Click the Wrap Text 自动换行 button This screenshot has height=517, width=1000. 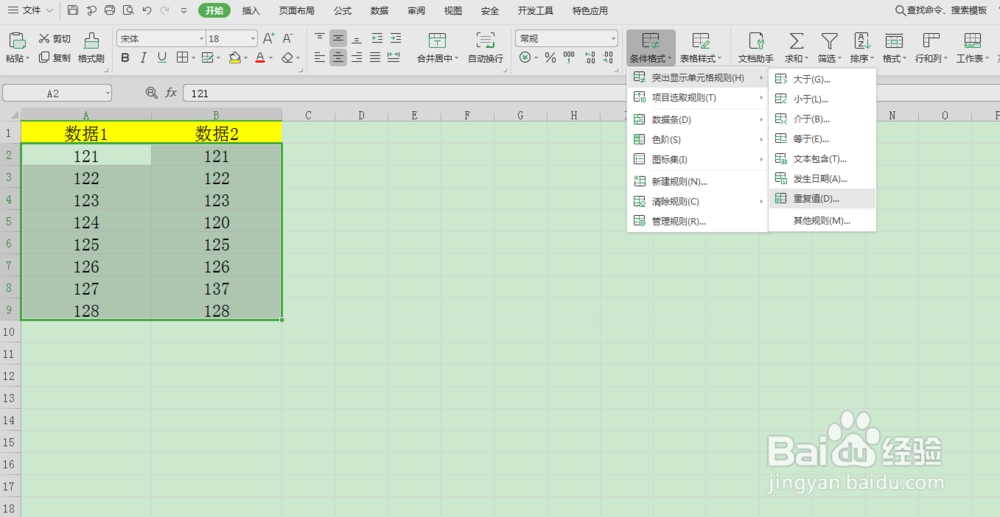point(485,47)
